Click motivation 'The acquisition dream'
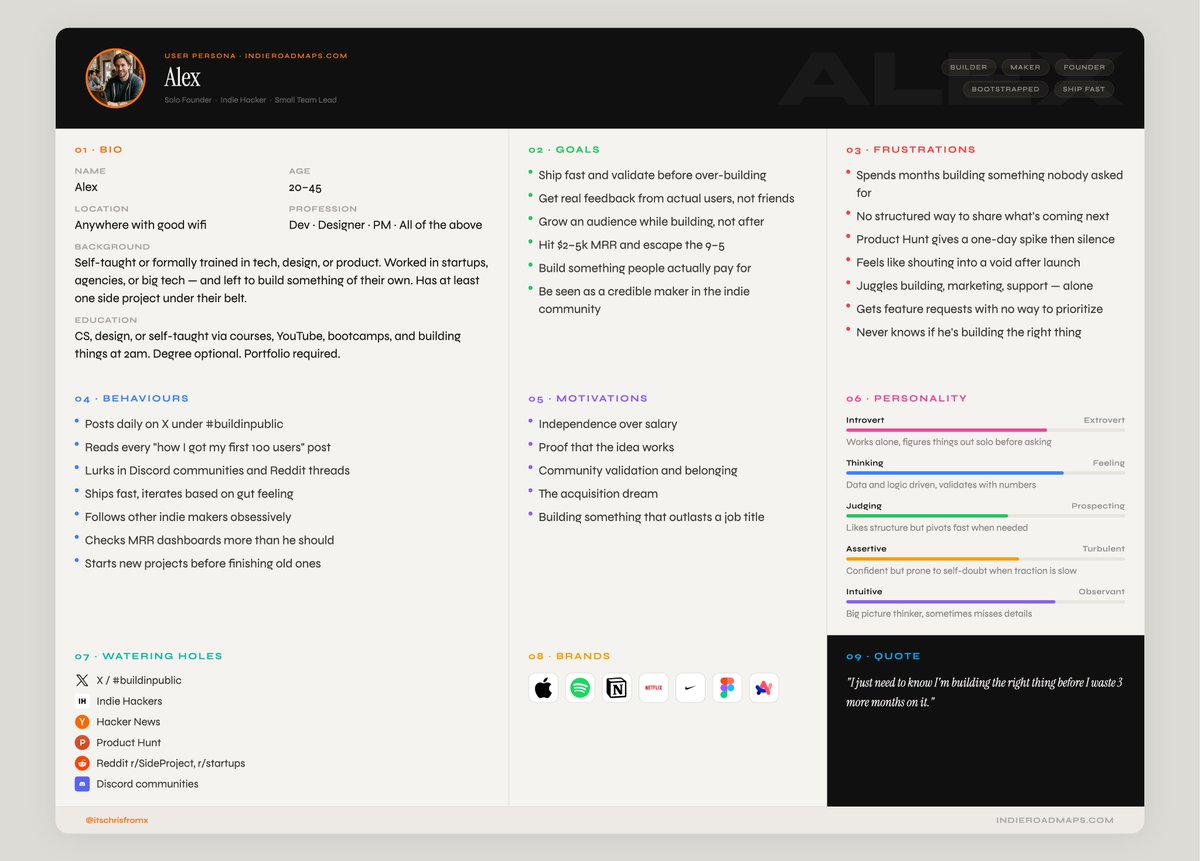The image size is (1200, 861). click(598, 494)
